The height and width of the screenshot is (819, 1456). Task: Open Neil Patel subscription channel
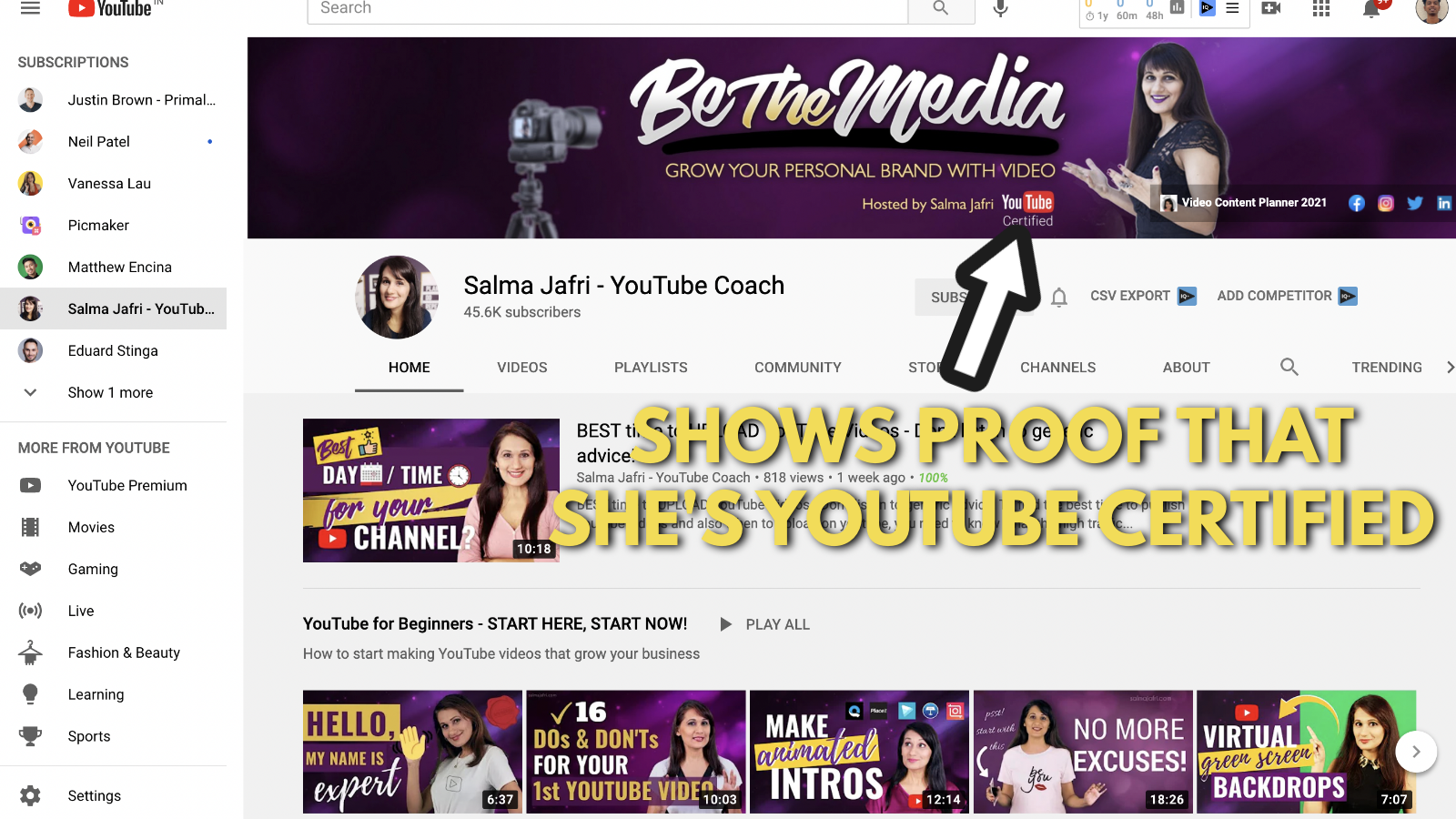point(113,142)
